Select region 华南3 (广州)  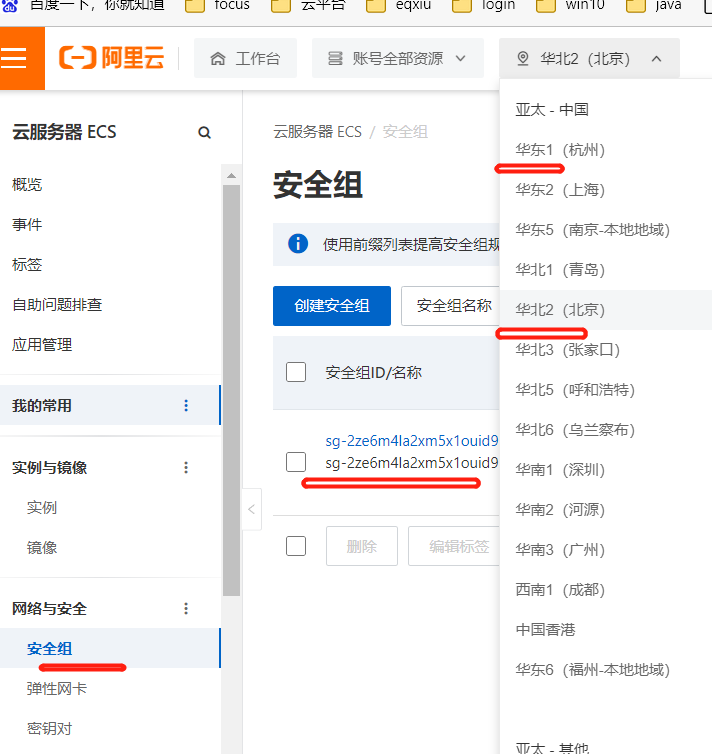coord(560,550)
